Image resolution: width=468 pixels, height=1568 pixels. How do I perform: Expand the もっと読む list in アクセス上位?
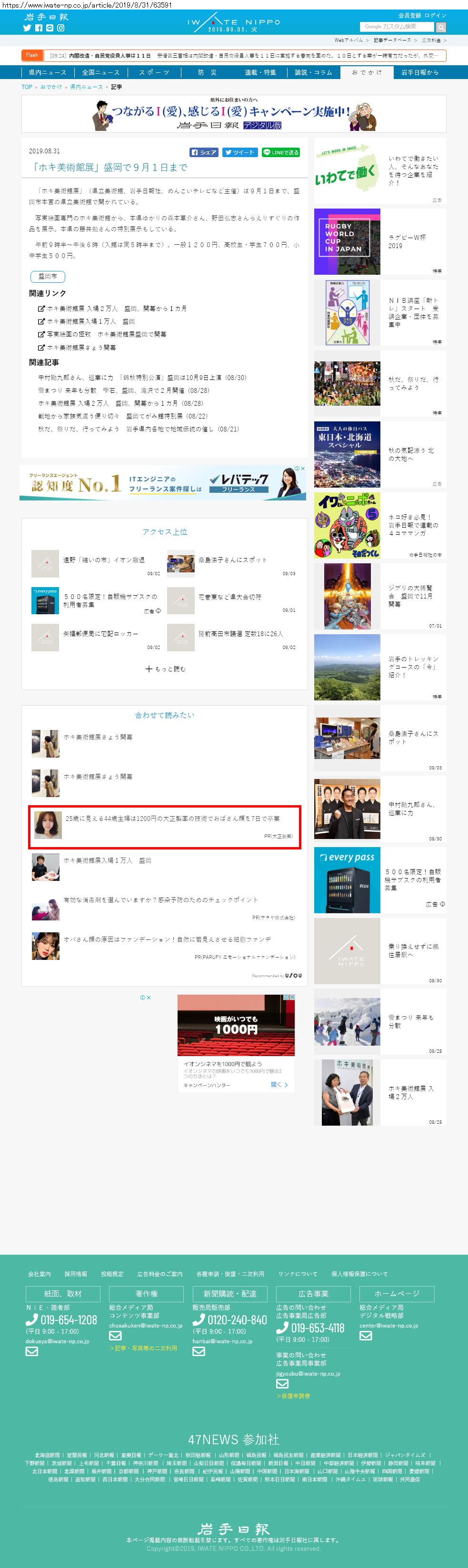click(x=165, y=669)
